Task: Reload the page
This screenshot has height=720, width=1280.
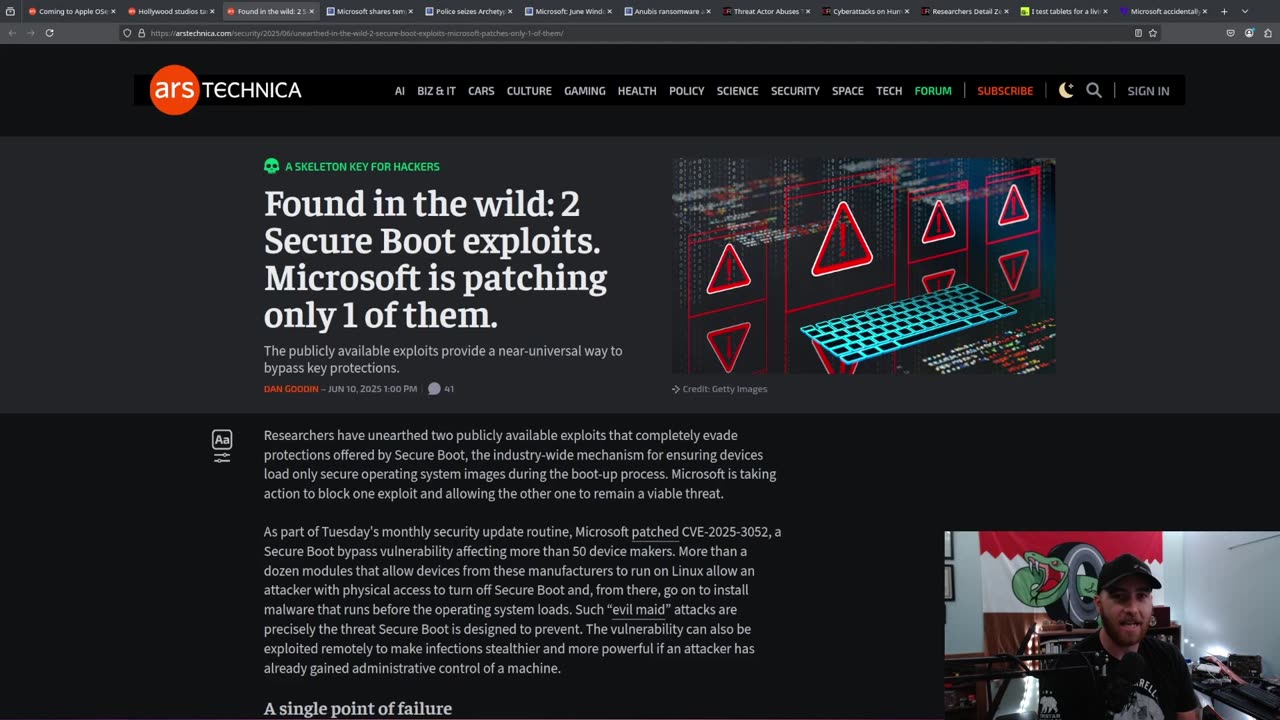Action: [49, 33]
